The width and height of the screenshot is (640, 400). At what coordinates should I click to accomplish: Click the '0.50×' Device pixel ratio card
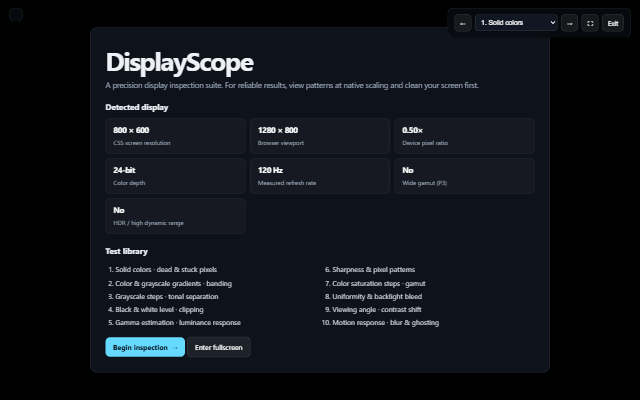[464, 136]
